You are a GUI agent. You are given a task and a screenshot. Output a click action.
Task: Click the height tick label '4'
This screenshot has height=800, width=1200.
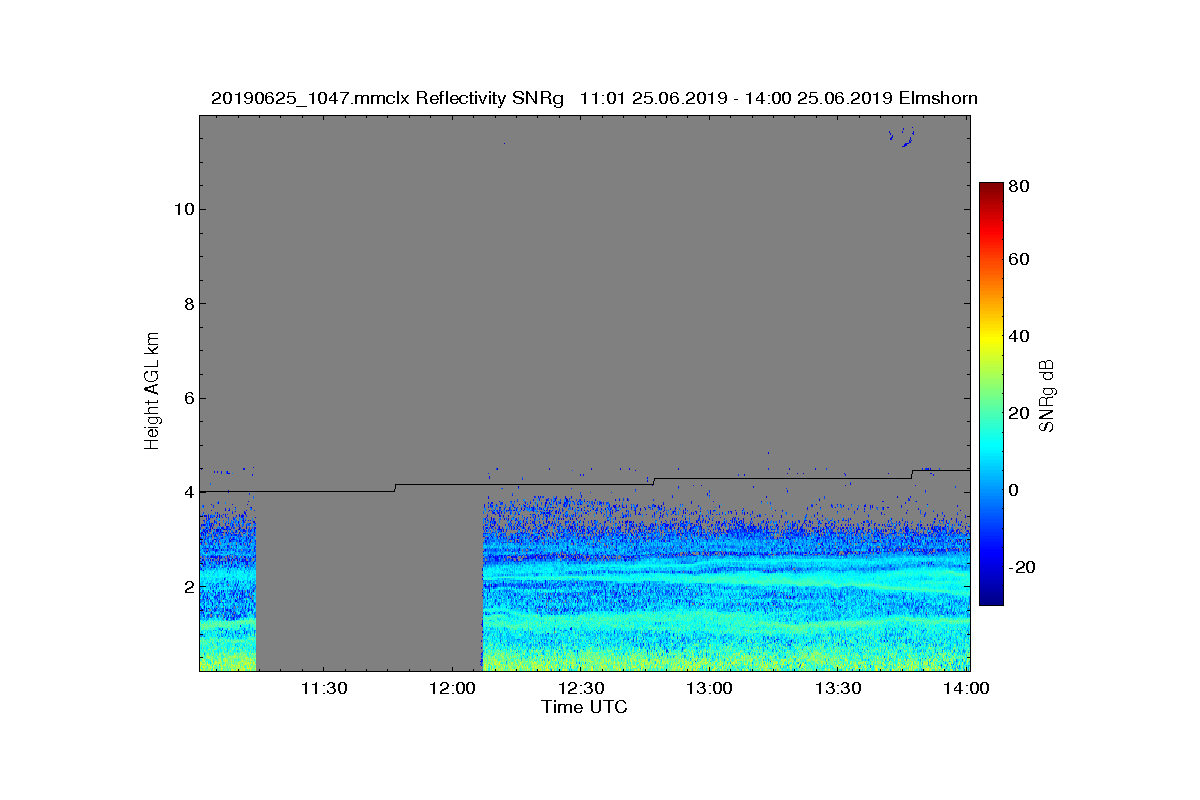[187, 492]
